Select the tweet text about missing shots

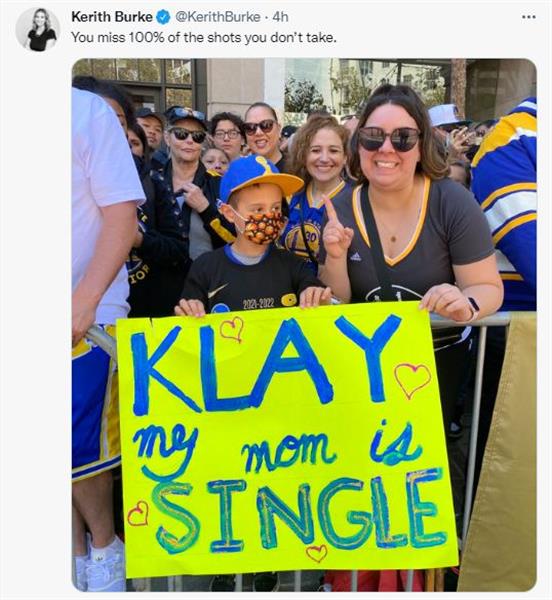coord(204,38)
